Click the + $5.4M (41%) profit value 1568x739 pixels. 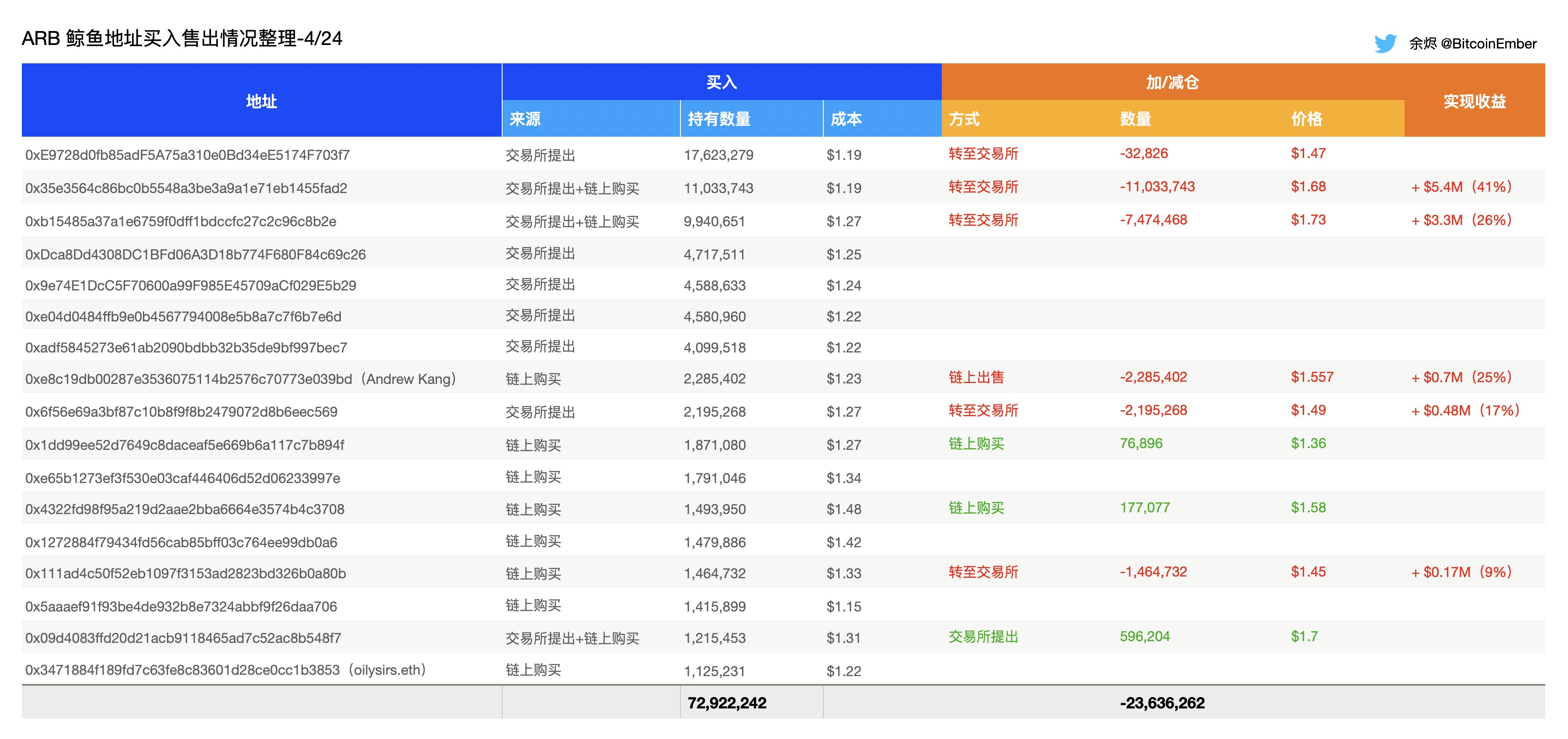point(1461,187)
